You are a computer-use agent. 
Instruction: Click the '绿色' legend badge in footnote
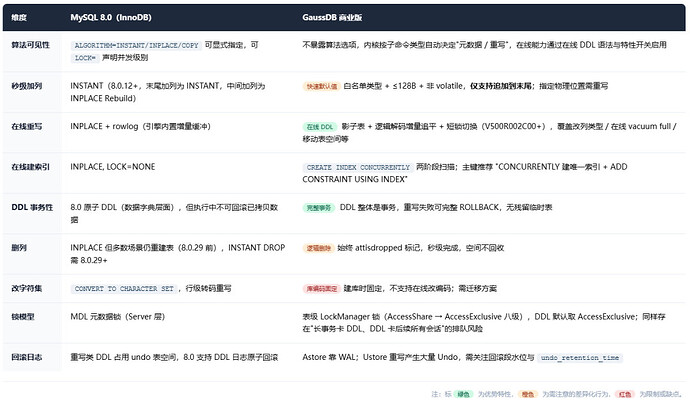coord(463,394)
